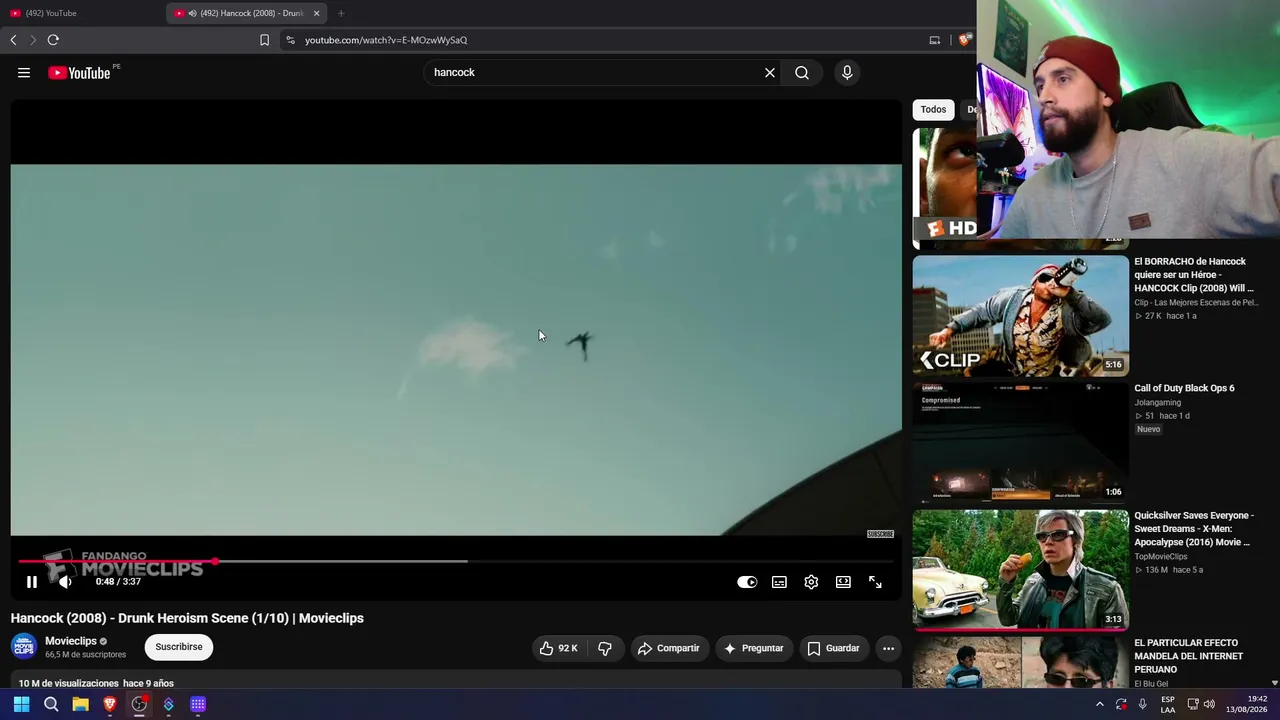This screenshot has height=720, width=1280.
Task: Click the video title Hancock (2008) Drunk Heroism Scene
Action: coord(187,618)
